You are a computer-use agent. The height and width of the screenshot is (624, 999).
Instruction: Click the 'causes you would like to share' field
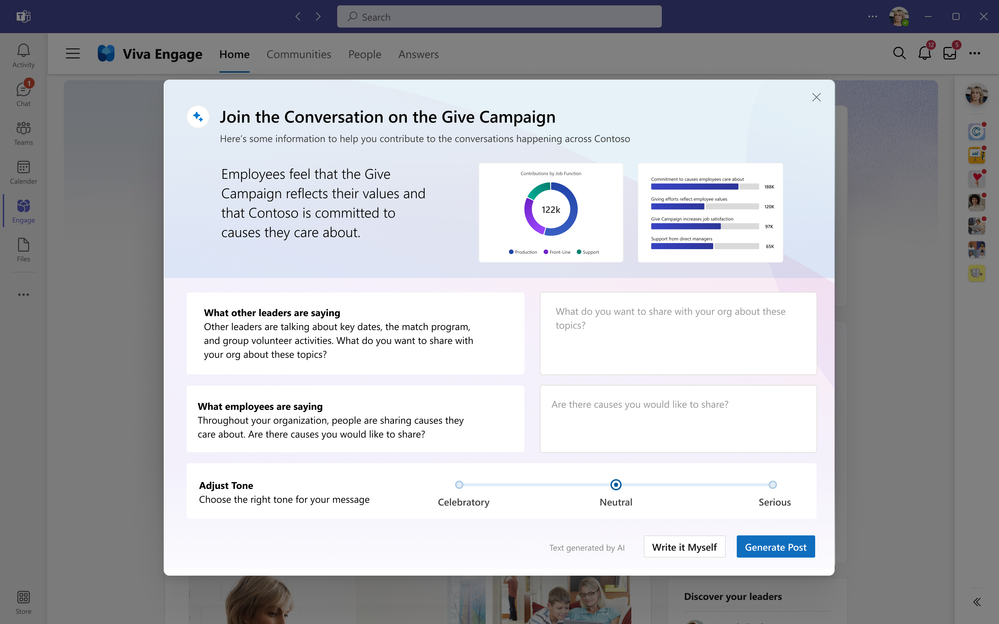click(x=678, y=419)
